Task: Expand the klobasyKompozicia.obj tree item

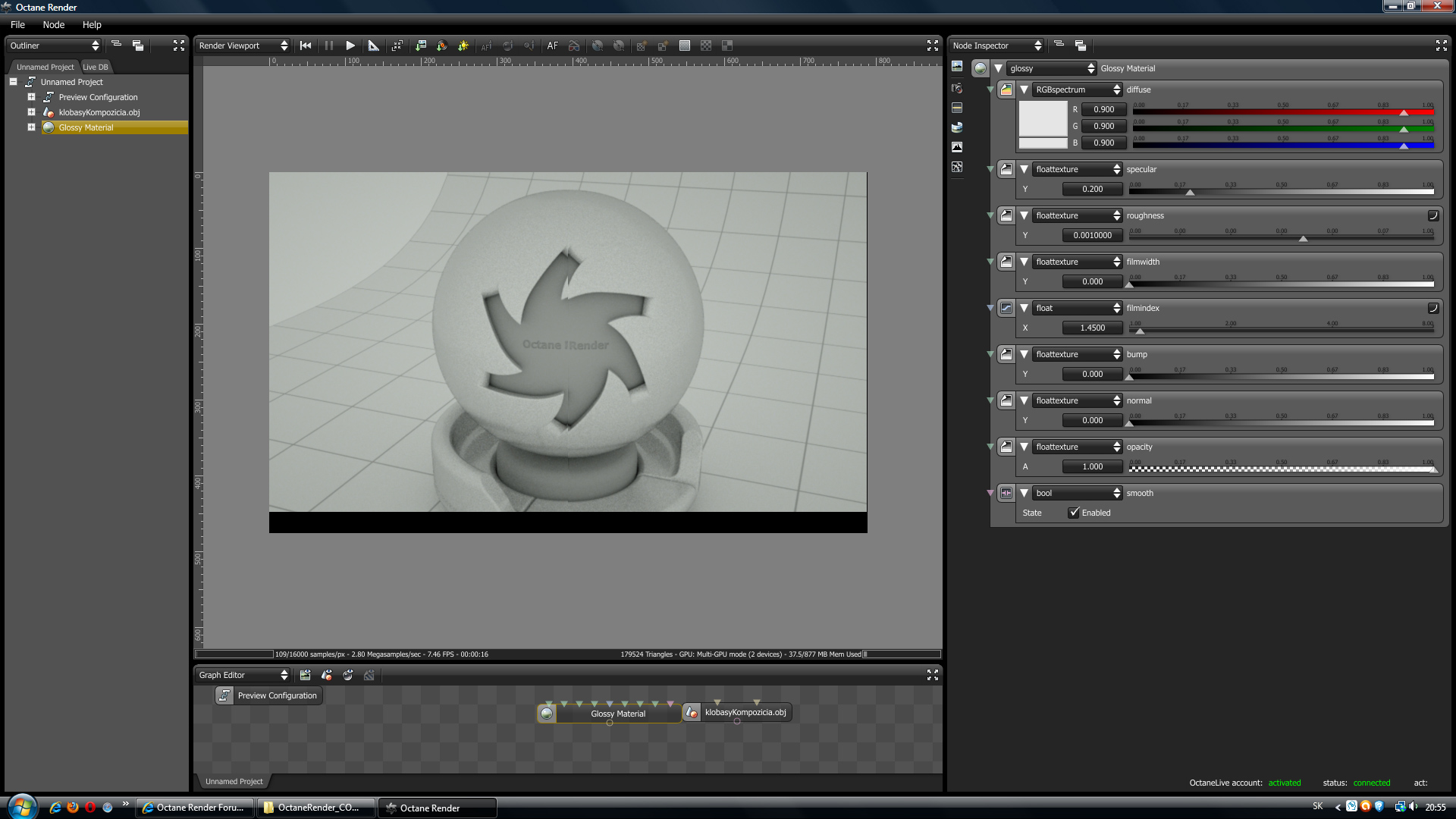Action: (31, 112)
